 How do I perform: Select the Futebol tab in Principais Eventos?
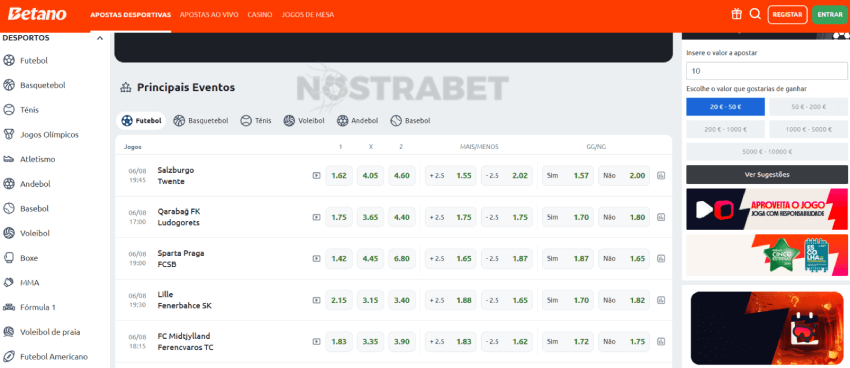tap(141, 121)
